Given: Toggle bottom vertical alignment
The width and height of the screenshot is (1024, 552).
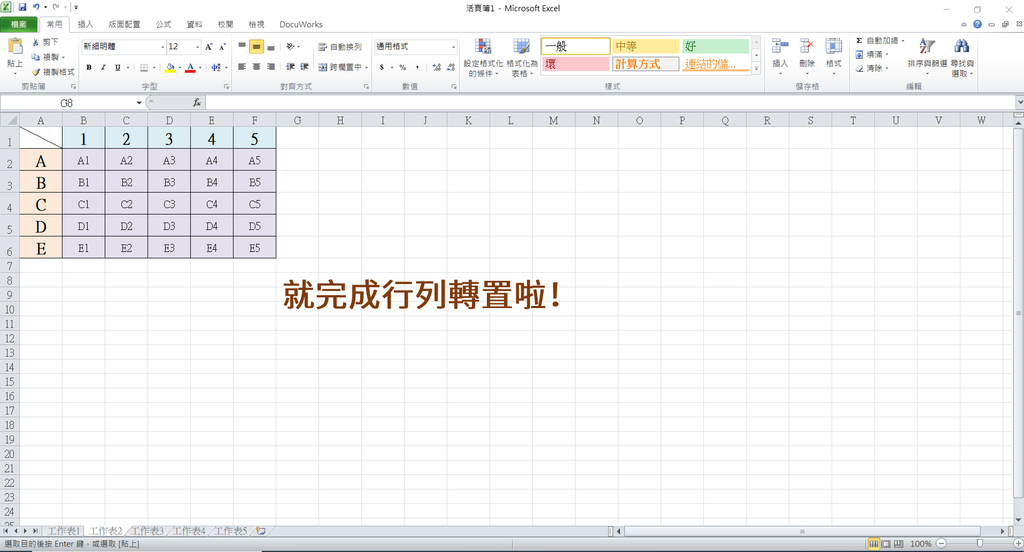Looking at the screenshot, I should tap(270, 46).
